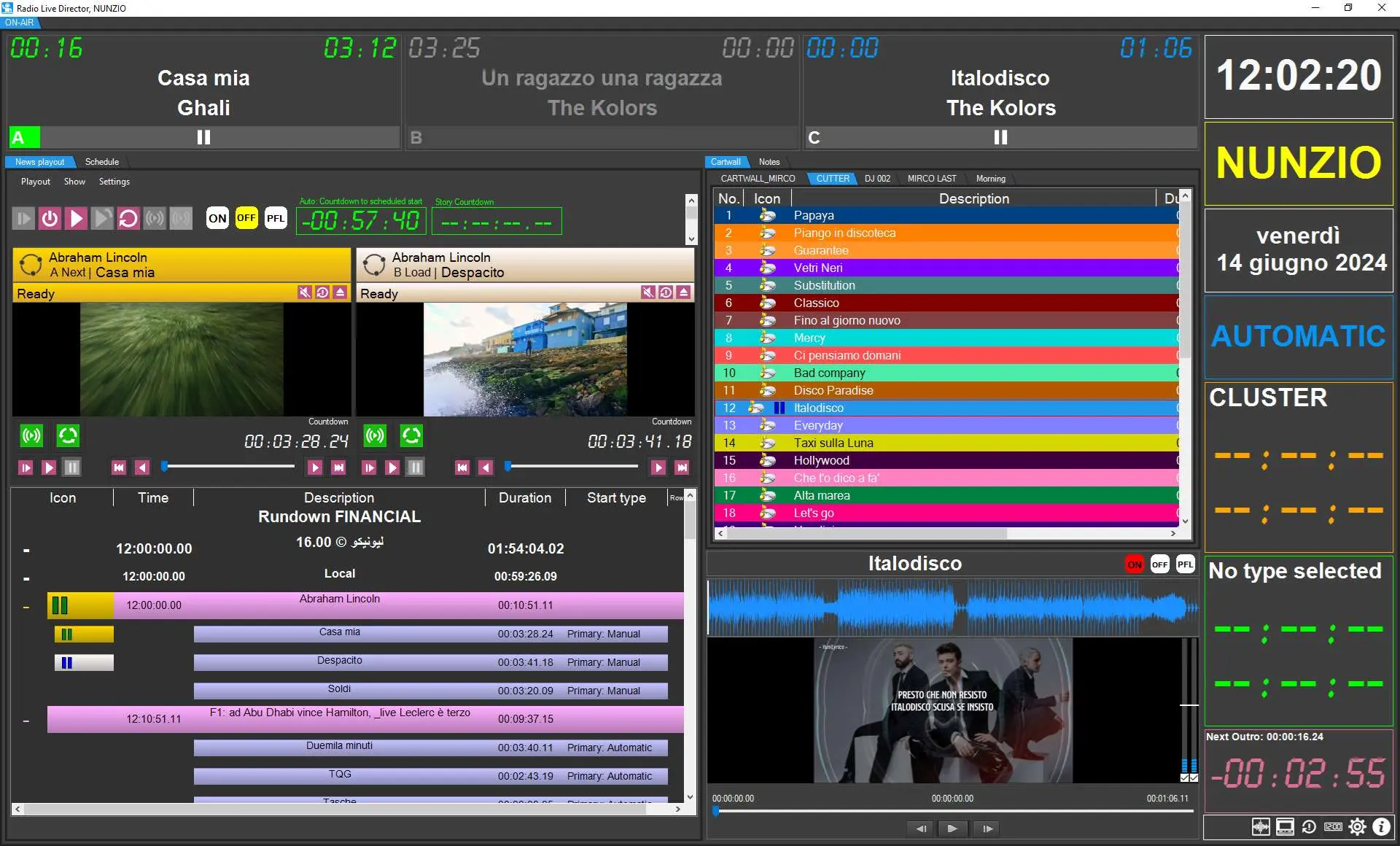Open the DJ 002 cartwall tab

click(877, 179)
